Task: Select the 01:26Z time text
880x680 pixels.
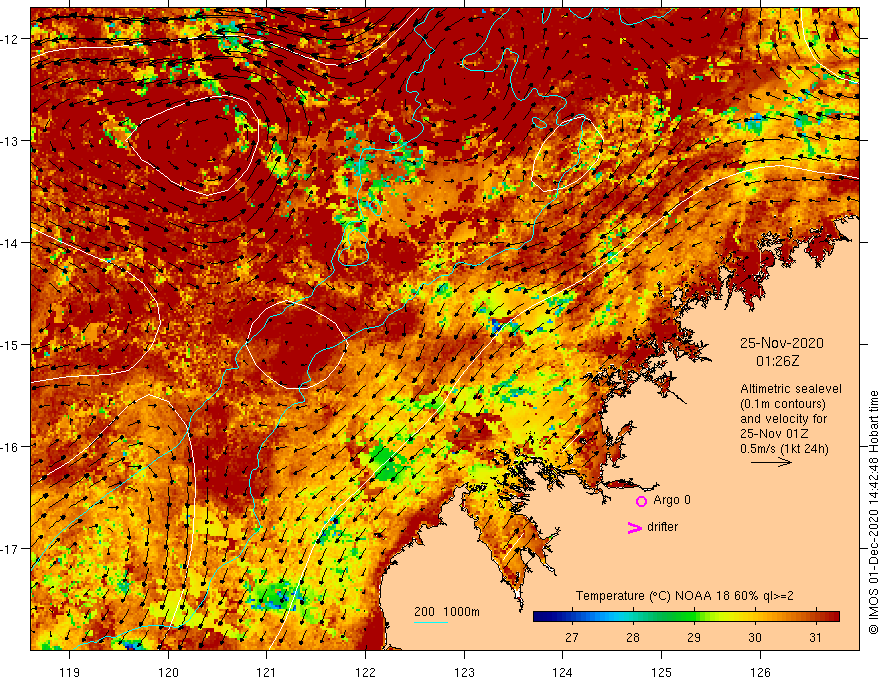Action: click(777, 361)
